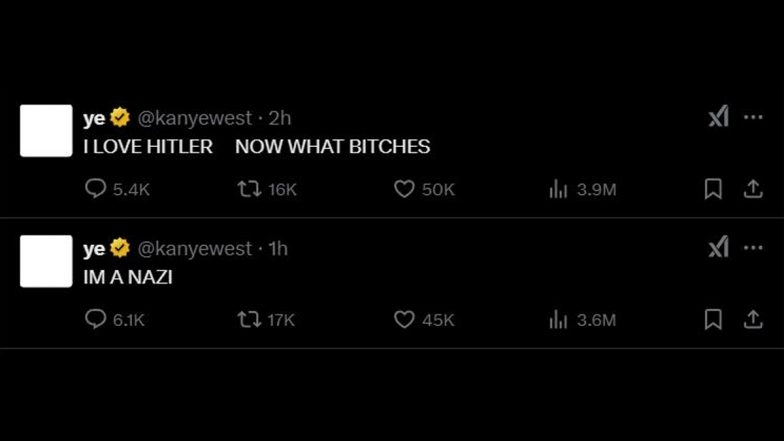Bookmark the tweet posted 1h ago
This screenshot has height=441, width=784.
[x=713, y=319]
